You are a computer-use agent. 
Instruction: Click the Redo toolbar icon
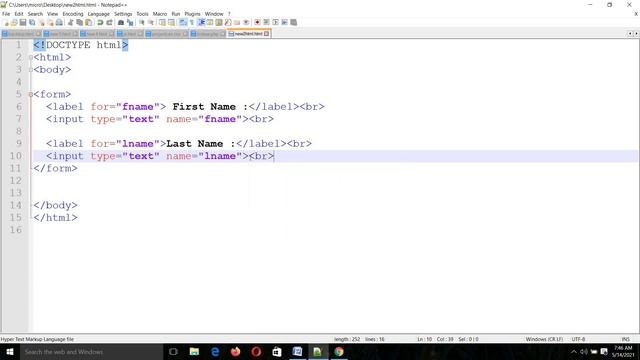[x=109, y=22]
